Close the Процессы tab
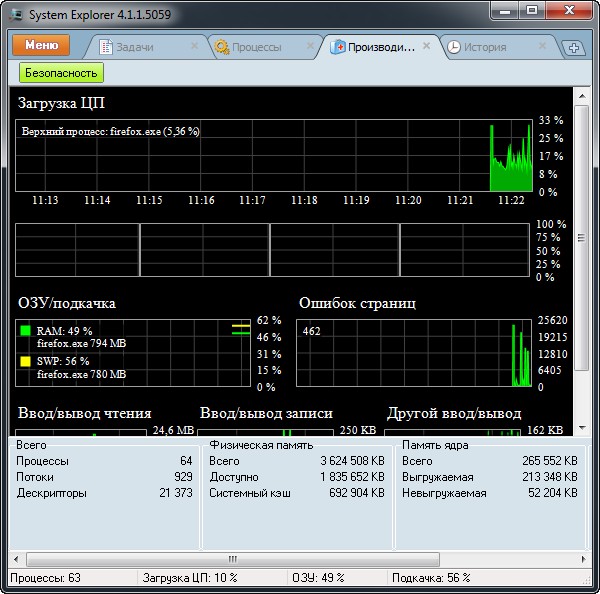This screenshot has height=594, width=600. (x=309, y=46)
